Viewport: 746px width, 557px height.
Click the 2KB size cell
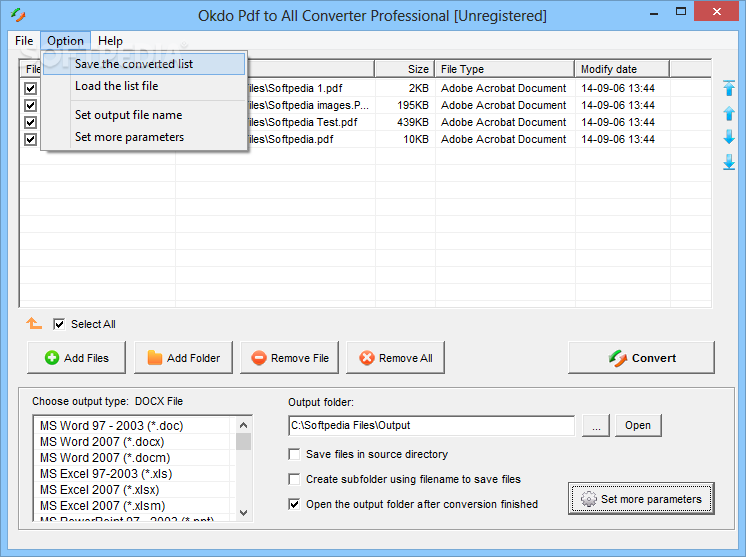(x=419, y=88)
